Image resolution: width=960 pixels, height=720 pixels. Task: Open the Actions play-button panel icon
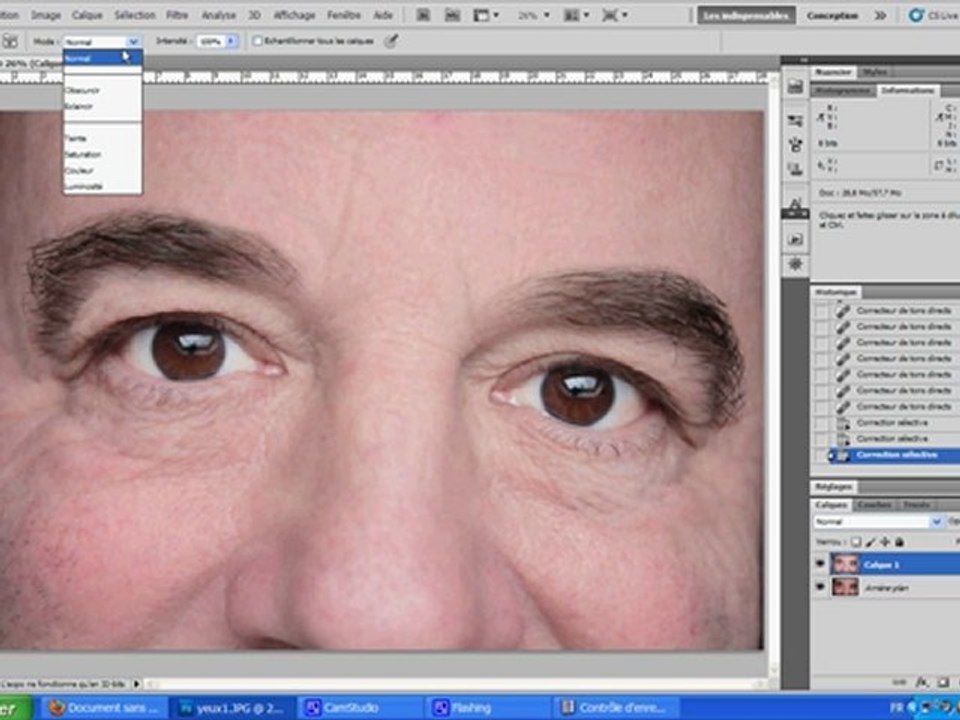tap(795, 239)
